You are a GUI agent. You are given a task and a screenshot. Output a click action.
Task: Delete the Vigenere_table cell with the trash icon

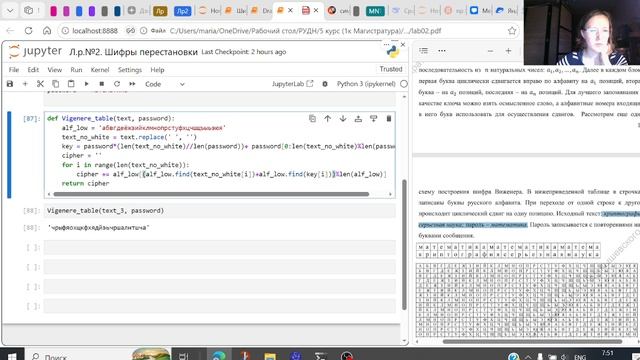(389, 118)
